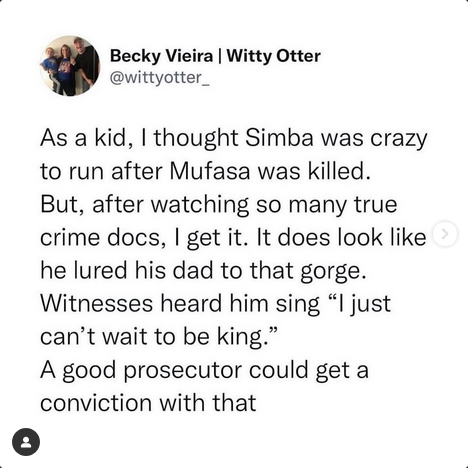468x468 pixels.
Task: Click the name Becky Vieira
Action: coord(161,56)
